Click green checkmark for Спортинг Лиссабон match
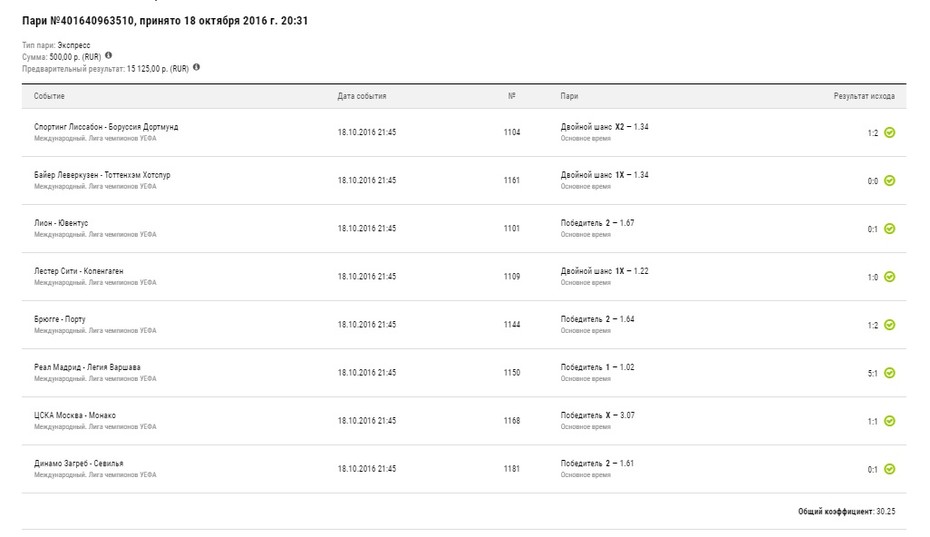 889,132
